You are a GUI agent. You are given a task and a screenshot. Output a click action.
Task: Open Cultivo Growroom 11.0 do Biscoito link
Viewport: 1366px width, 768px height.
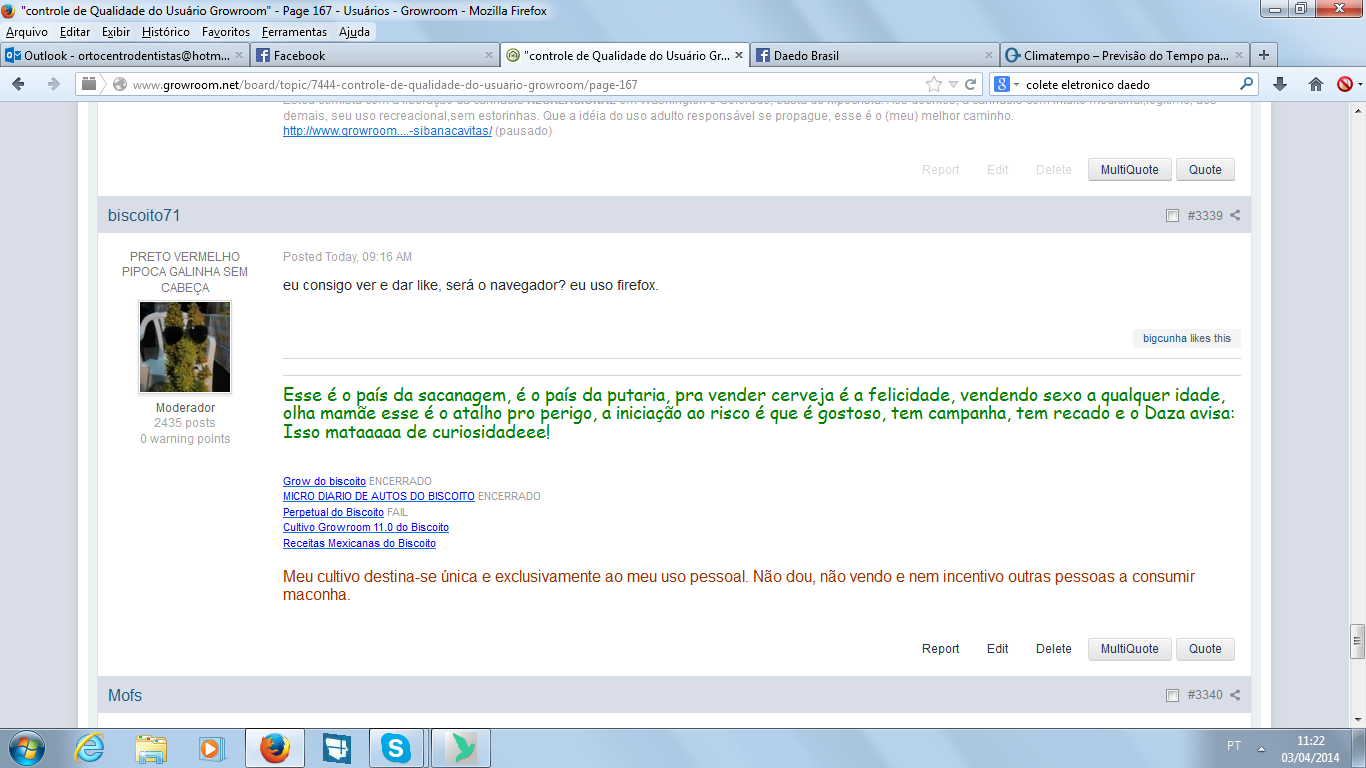coord(366,527)
